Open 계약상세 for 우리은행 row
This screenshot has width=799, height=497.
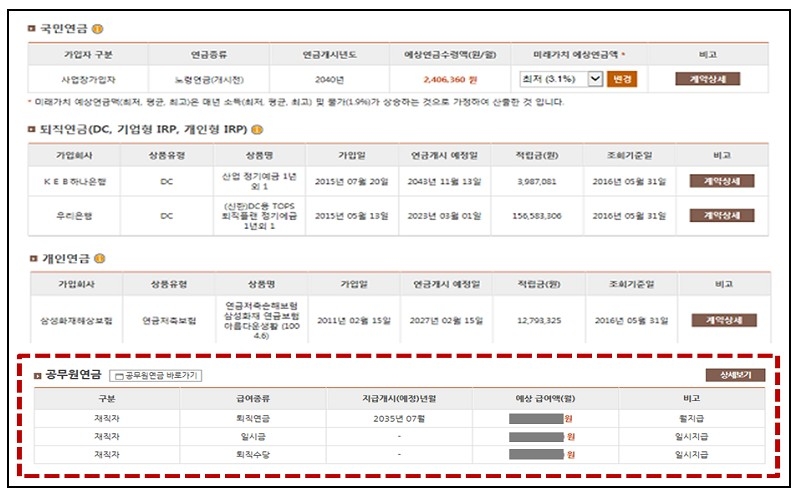click(722, 216)
